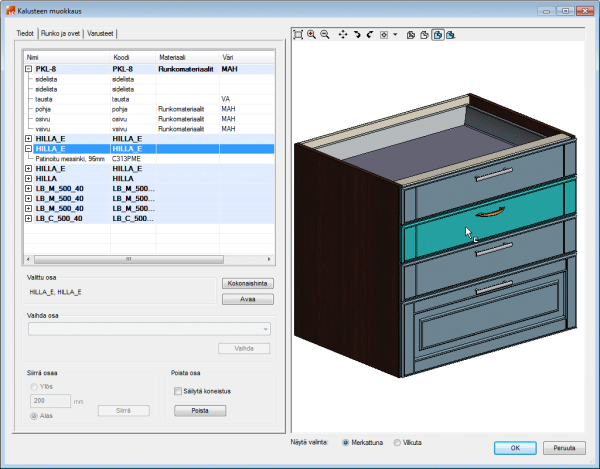Select the pan view arrows icon
The height and width of the screenshot is (469, 600).
click(x=343, y=34)
